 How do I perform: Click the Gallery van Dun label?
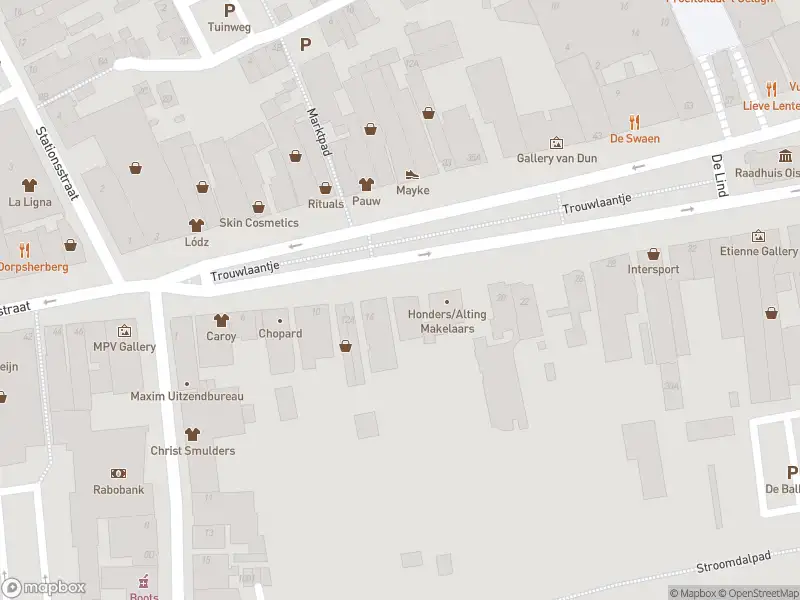[557, 158]
